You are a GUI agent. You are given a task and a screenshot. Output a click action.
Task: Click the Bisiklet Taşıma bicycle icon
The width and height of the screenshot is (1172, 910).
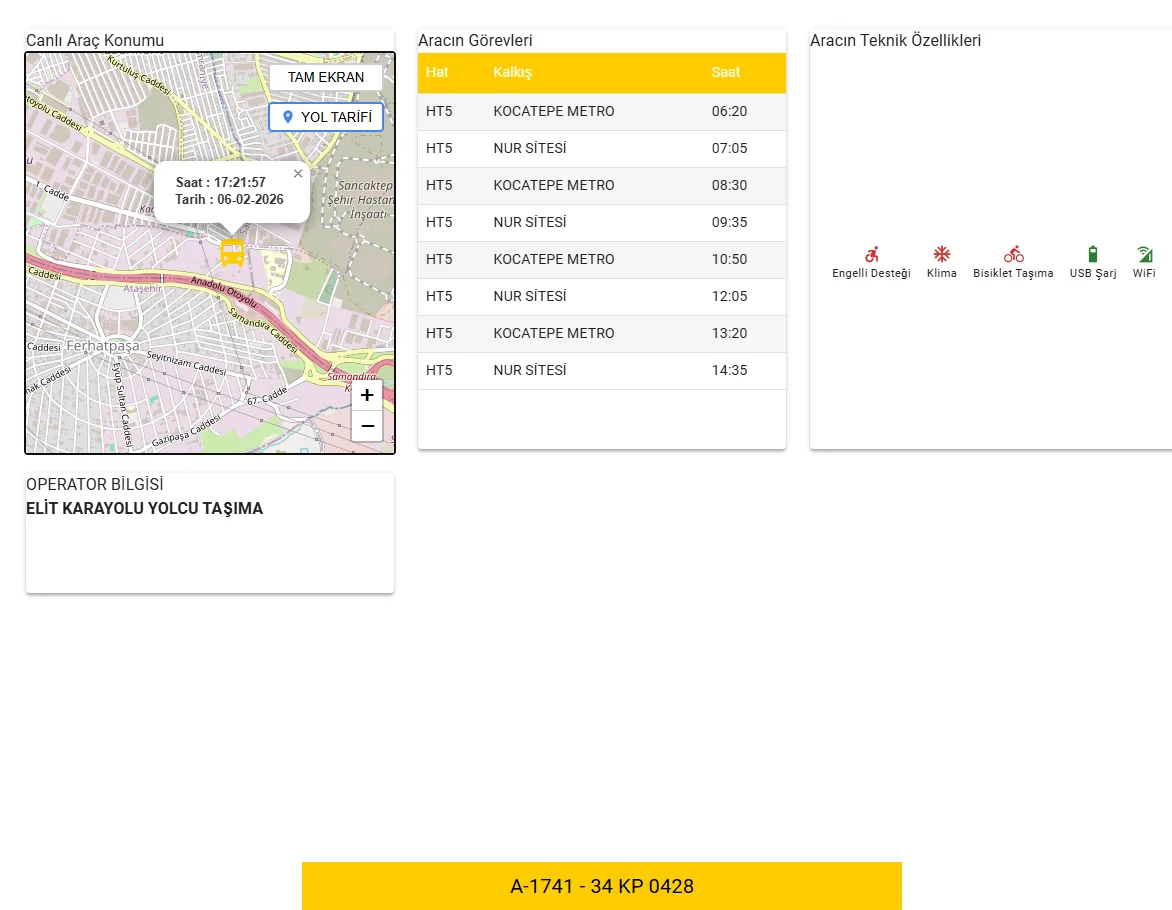click(x=1013, y=254)
